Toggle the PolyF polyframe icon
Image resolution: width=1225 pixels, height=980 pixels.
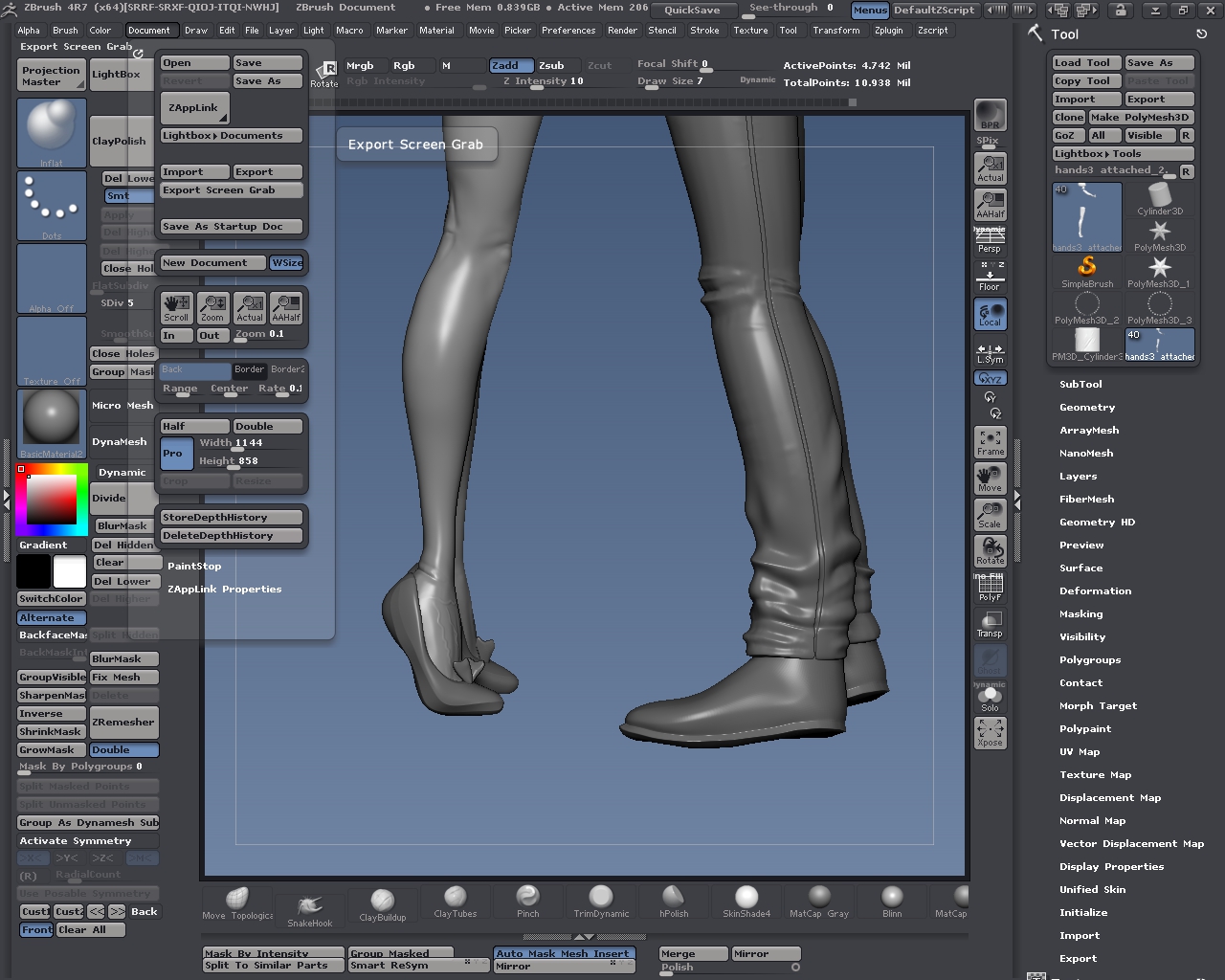pyautogui.click(x=990, y=589)
